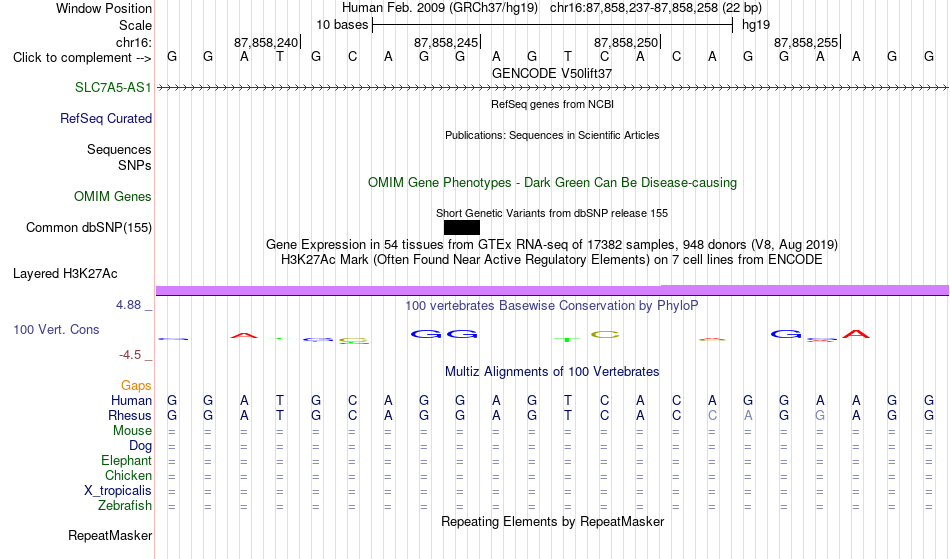Click the Gaps label in Multiz alignment

click(136, 385)
